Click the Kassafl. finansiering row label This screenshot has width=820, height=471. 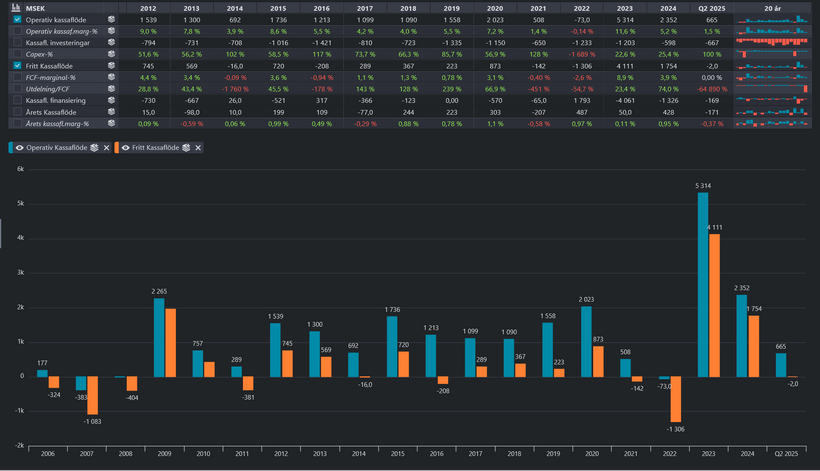pos(61,101)
